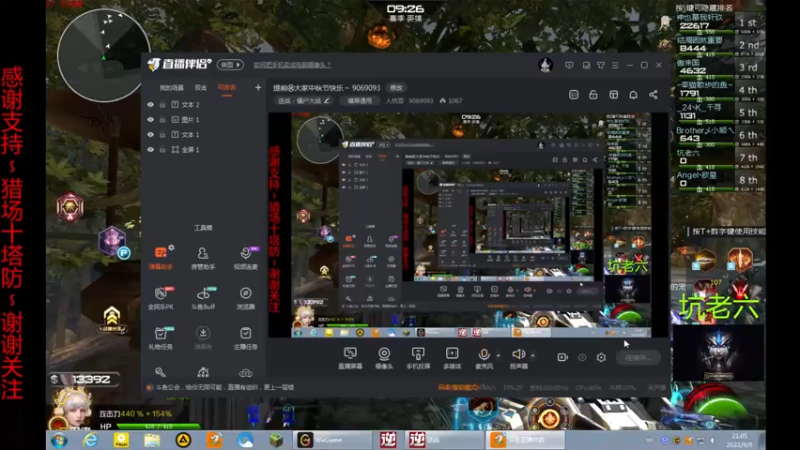Mute the 扬声器 speaker
Screen dimensions: 800x450
click(518, 357)
